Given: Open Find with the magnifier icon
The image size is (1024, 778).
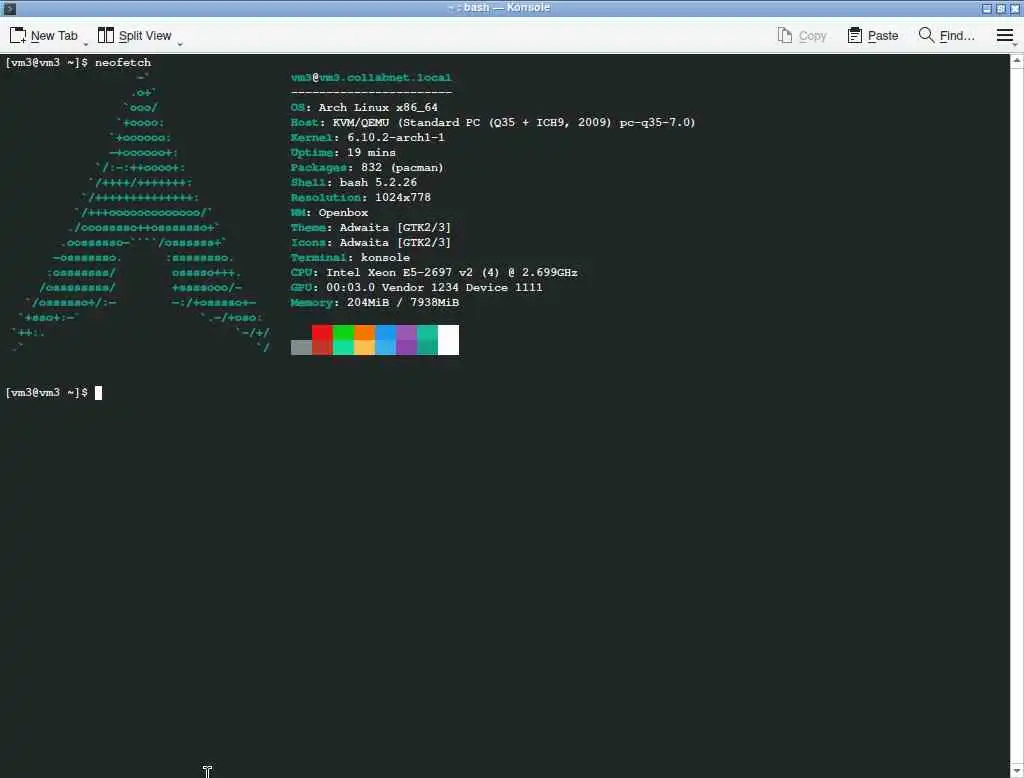Looking at the screenshot, I should (x=925, y=35).
